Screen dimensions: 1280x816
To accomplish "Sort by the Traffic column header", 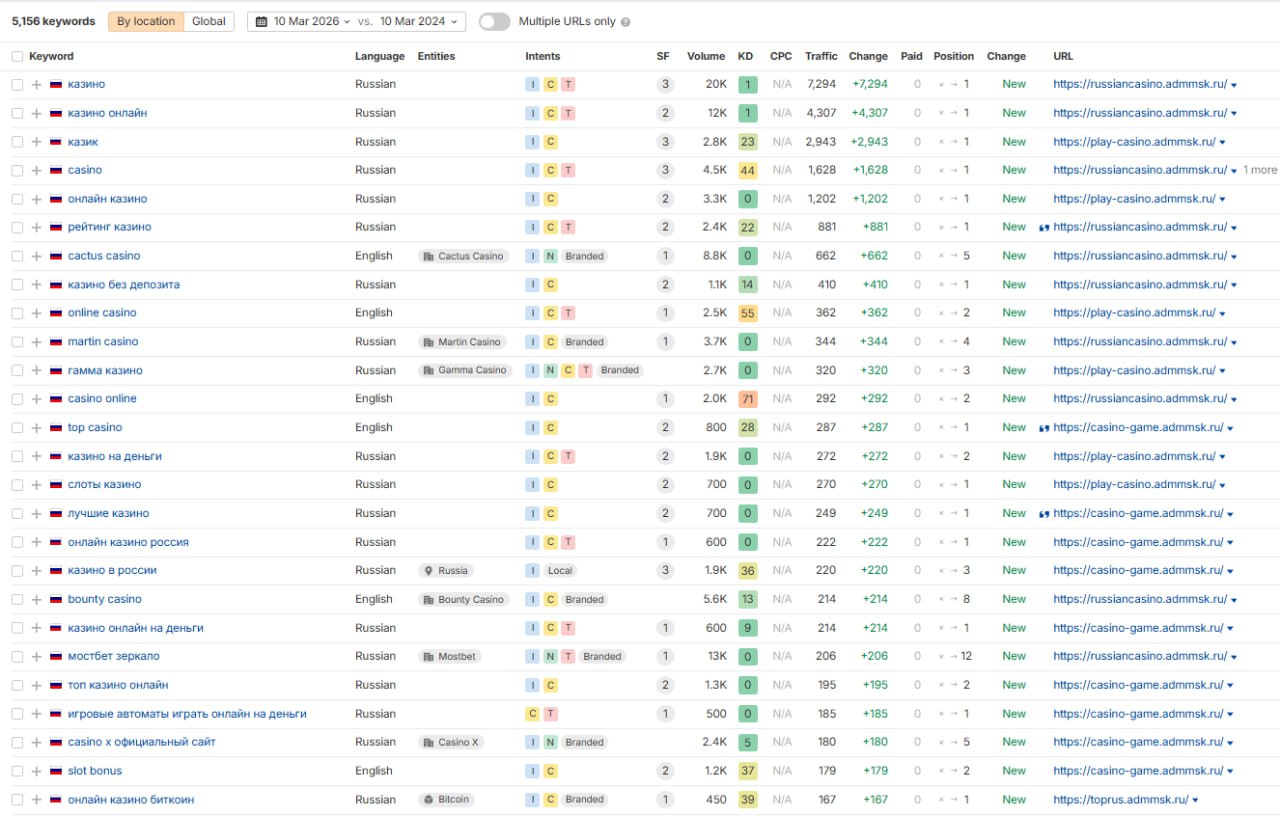I will [821, 57].
